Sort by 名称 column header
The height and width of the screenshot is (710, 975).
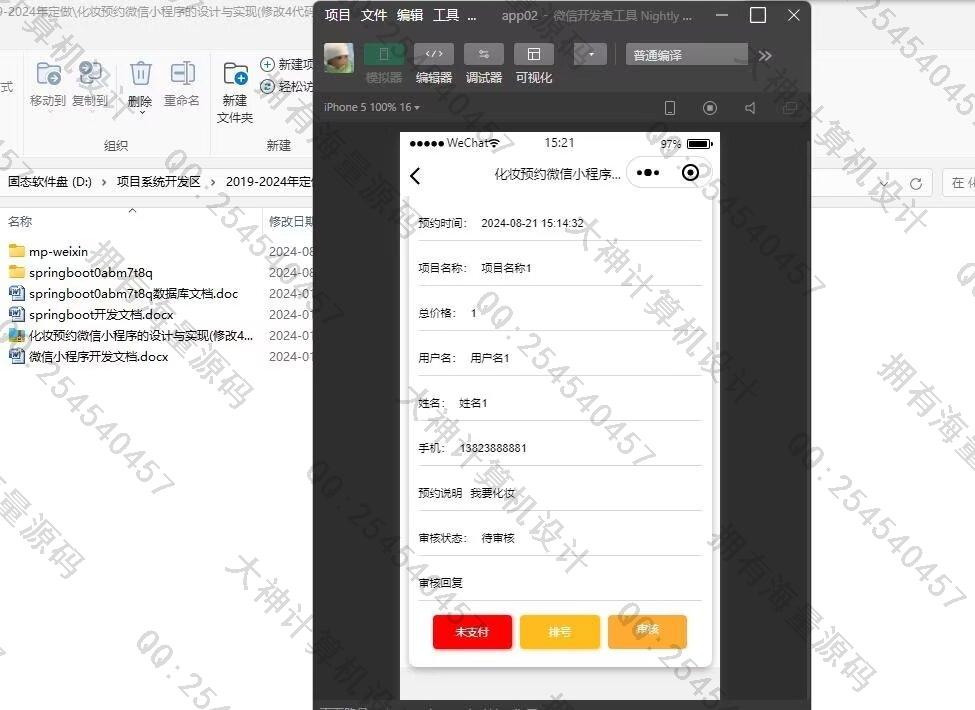(20, 221)
